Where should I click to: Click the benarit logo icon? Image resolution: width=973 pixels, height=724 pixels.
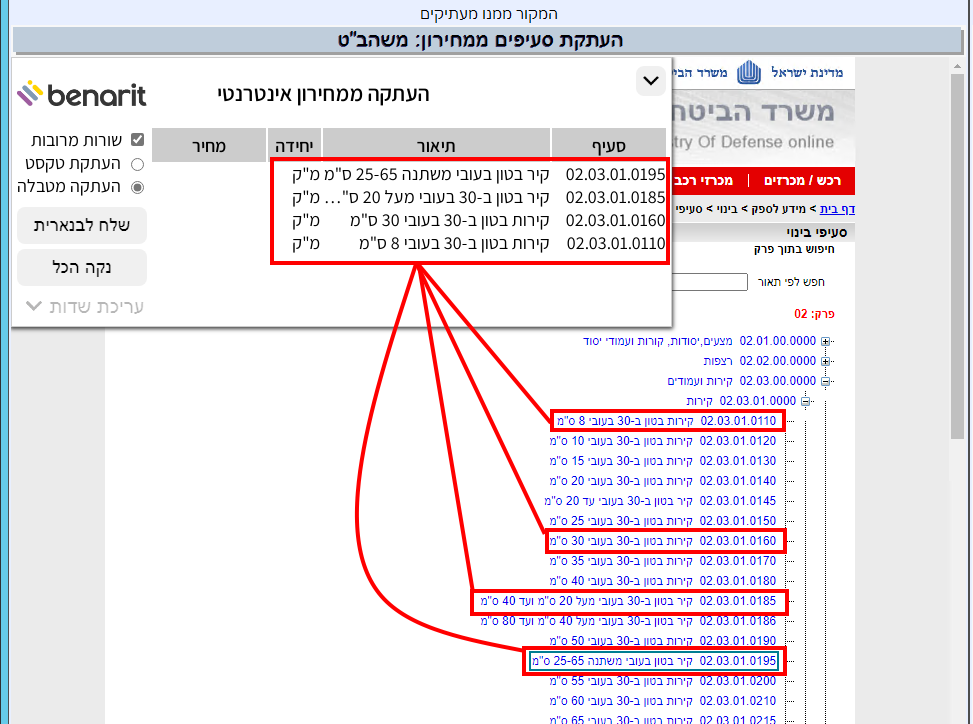coord(30,94)
